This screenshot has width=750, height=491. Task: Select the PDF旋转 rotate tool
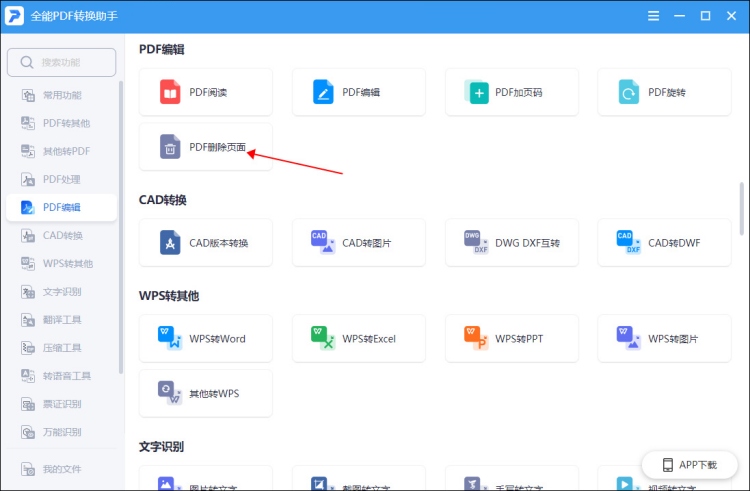click(664, 92)
